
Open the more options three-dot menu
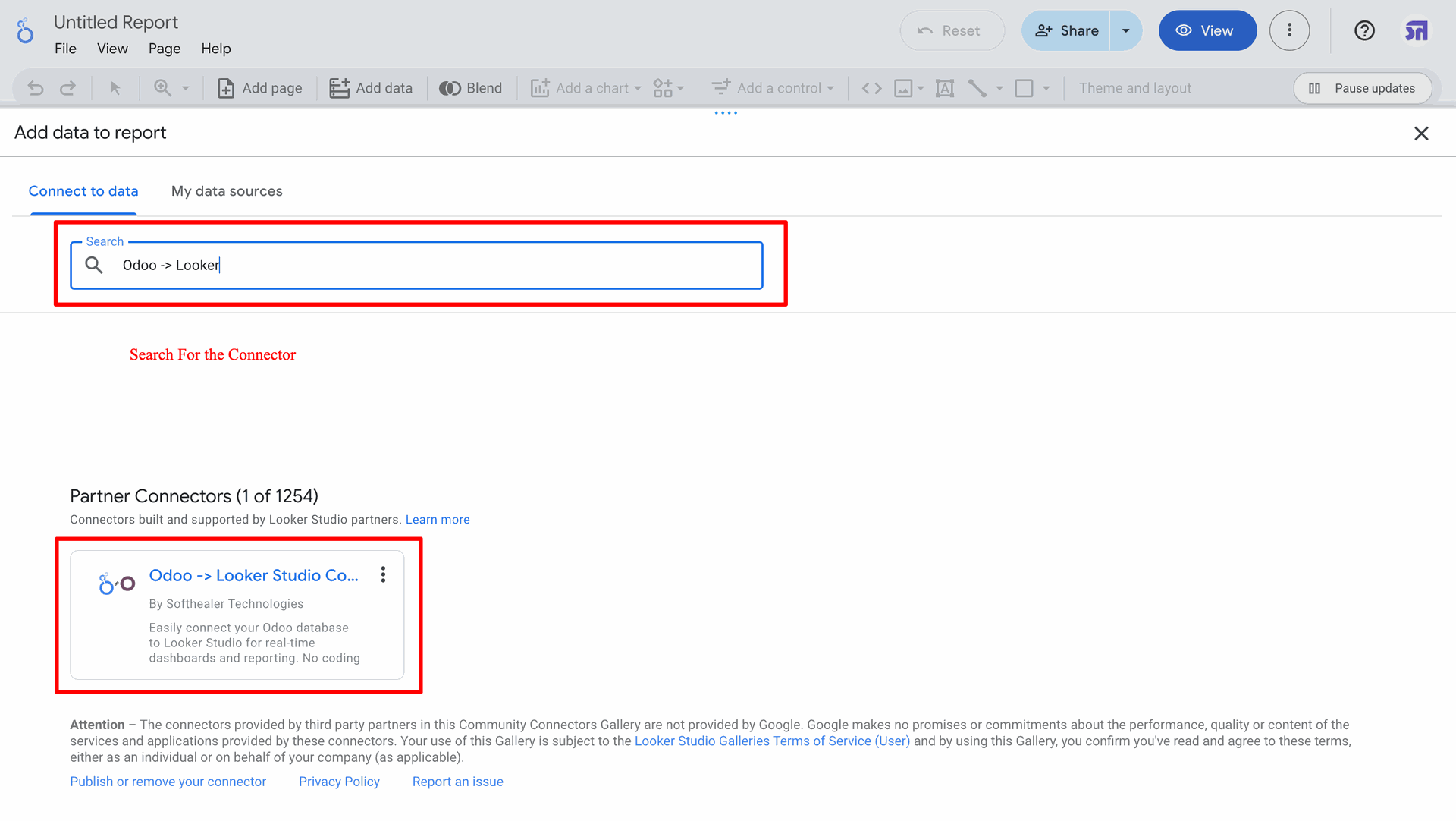[x=1289, y=30]
